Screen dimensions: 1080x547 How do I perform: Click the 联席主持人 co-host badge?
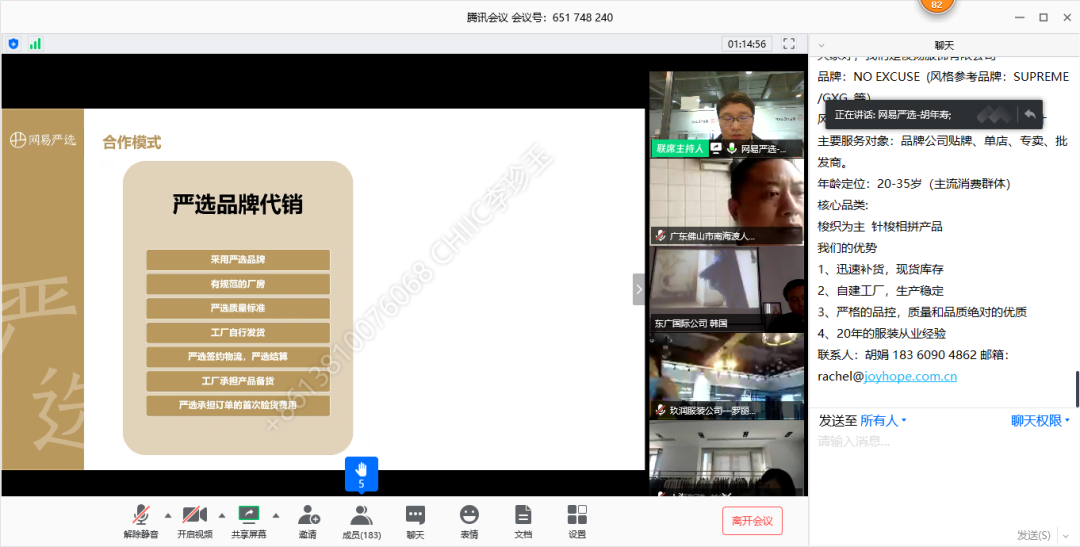click(x=679, y=148)
